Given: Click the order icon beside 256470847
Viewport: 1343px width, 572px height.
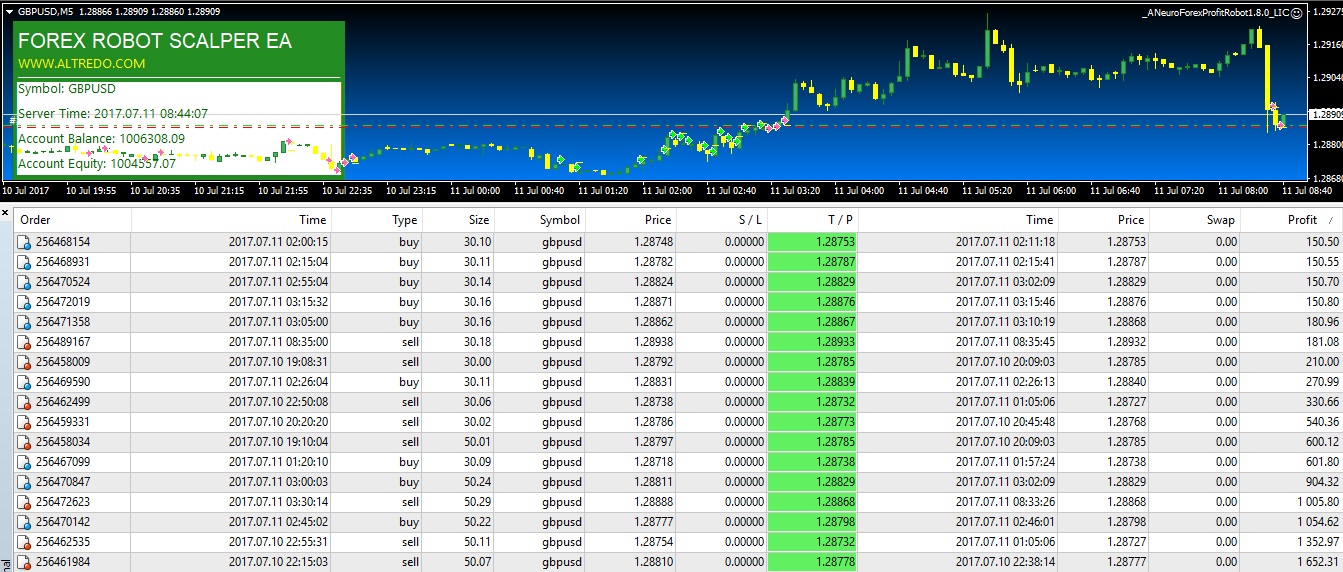Looking at the screenshot, I should (24, 482).
